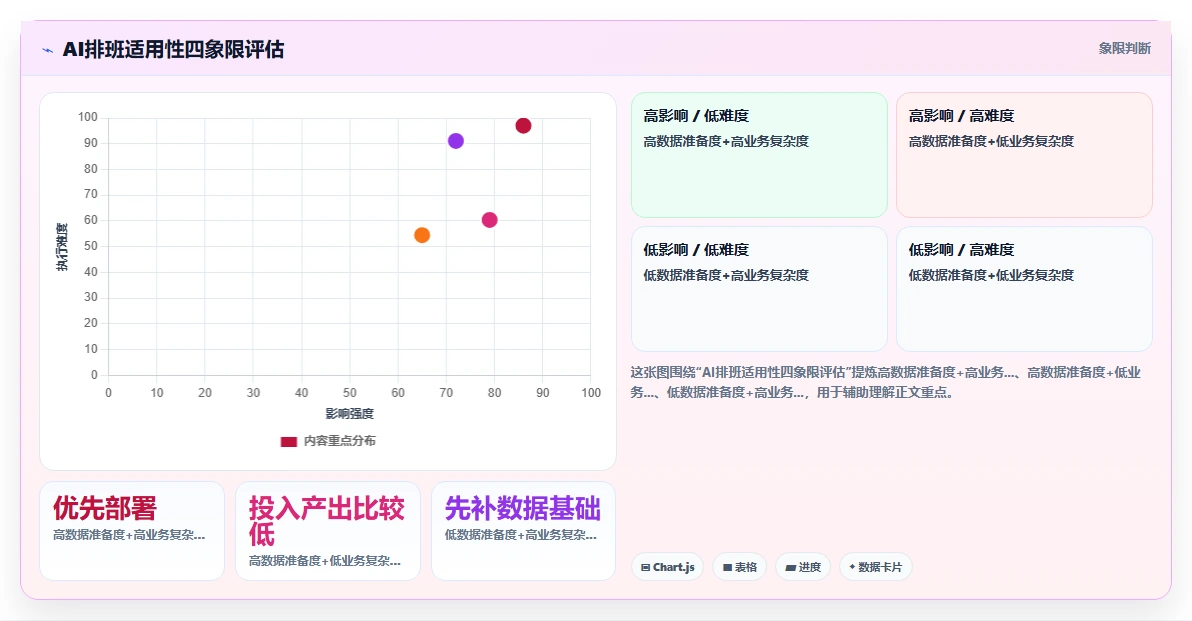Open the 高影响 / 低难度 quadrant card
The width and height of the screenshot is (1192, 621).
pos(759,155)
